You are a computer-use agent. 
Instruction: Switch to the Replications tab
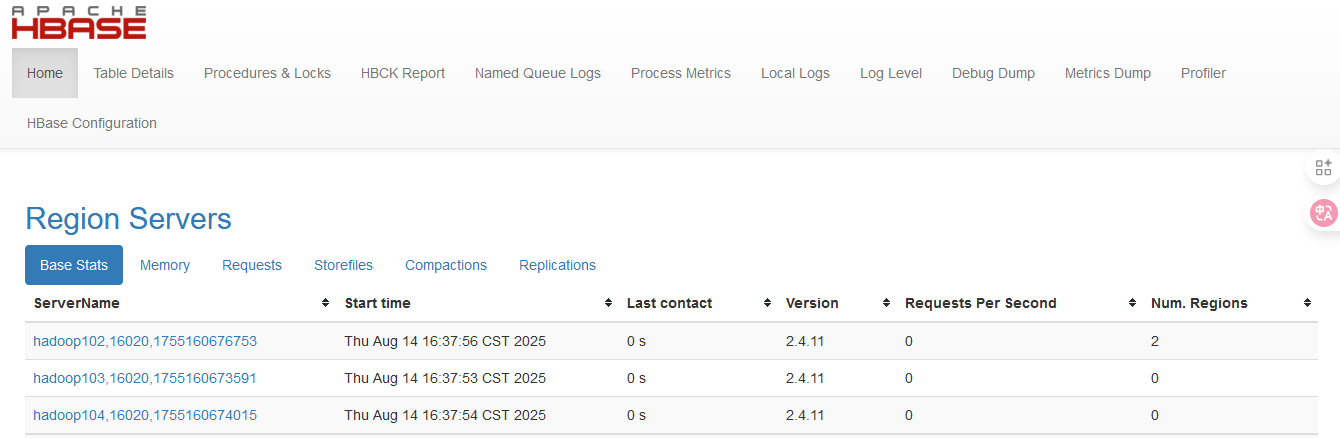[557, 265]
